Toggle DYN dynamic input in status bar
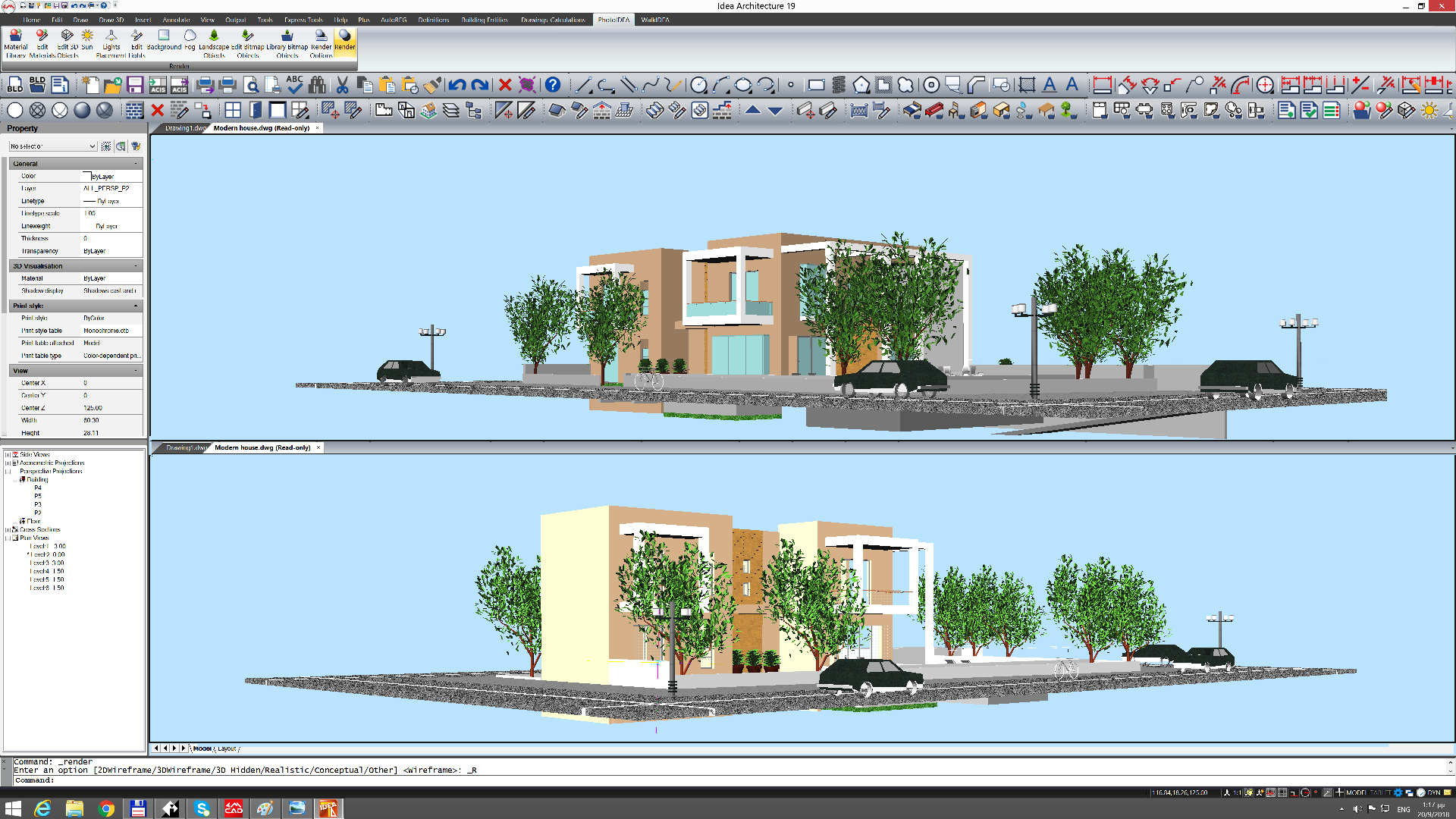The width and height of the screenshot is (1456, 819). pyautogui.click(x=1433, y=792)
